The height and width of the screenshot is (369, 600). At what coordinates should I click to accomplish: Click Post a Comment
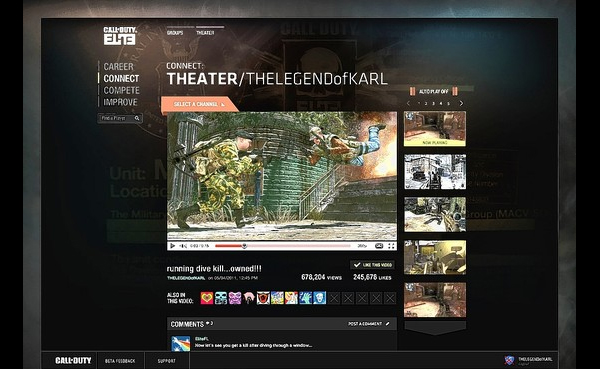(365, 324)
